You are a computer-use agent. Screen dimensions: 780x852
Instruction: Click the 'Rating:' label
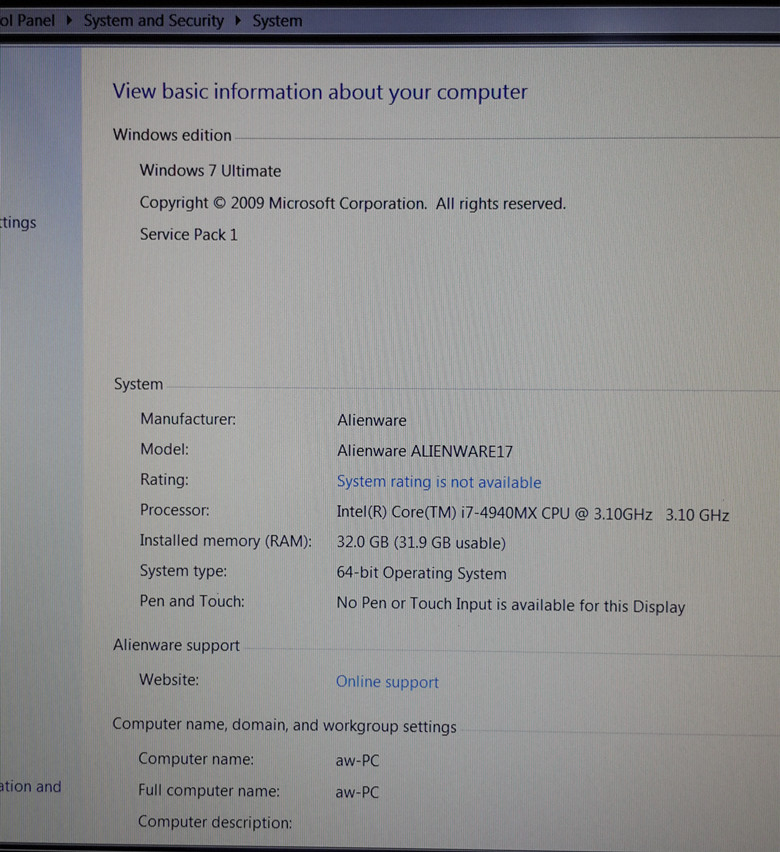164,480
